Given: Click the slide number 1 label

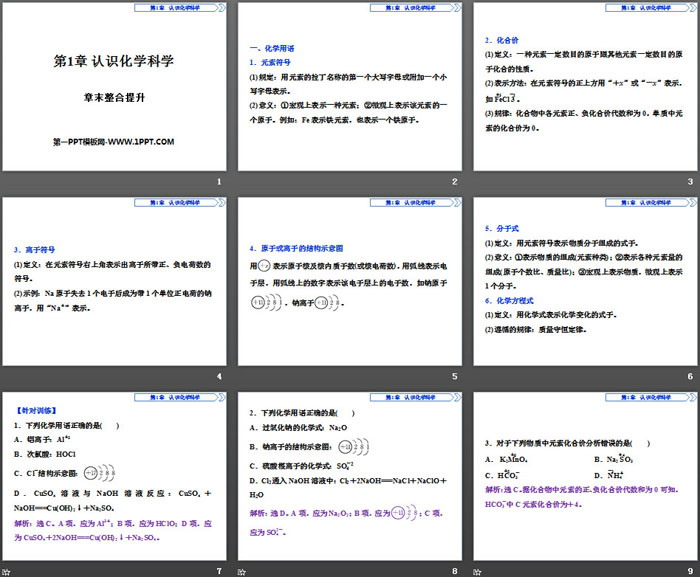Looking at the screenshot, I should coord(219,182).
